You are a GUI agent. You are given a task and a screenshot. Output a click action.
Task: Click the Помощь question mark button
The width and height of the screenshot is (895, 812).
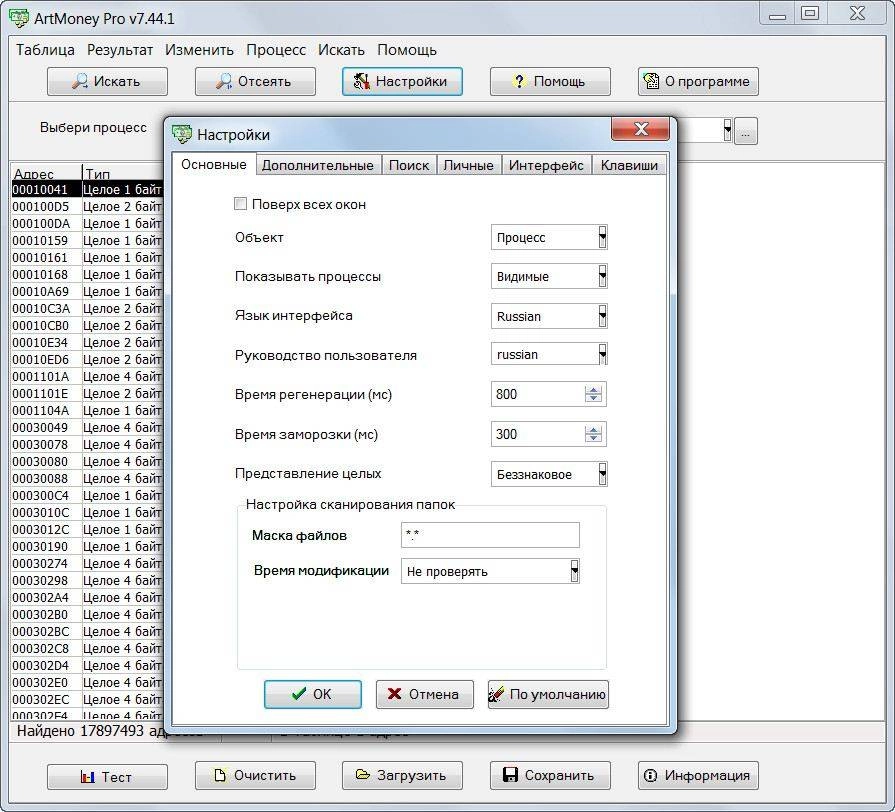pos(550,82)
